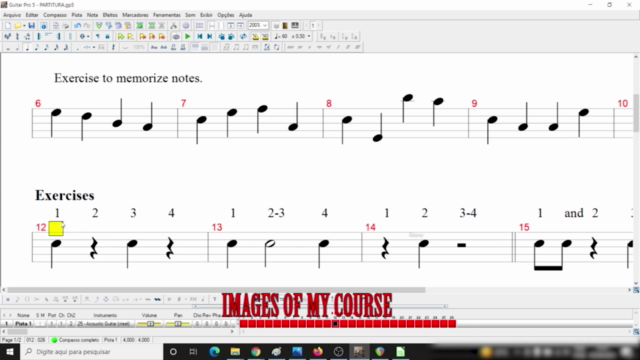Click the door-shaped toolbar icon
This screenshot has height=360, width=640.
(285, 25)
